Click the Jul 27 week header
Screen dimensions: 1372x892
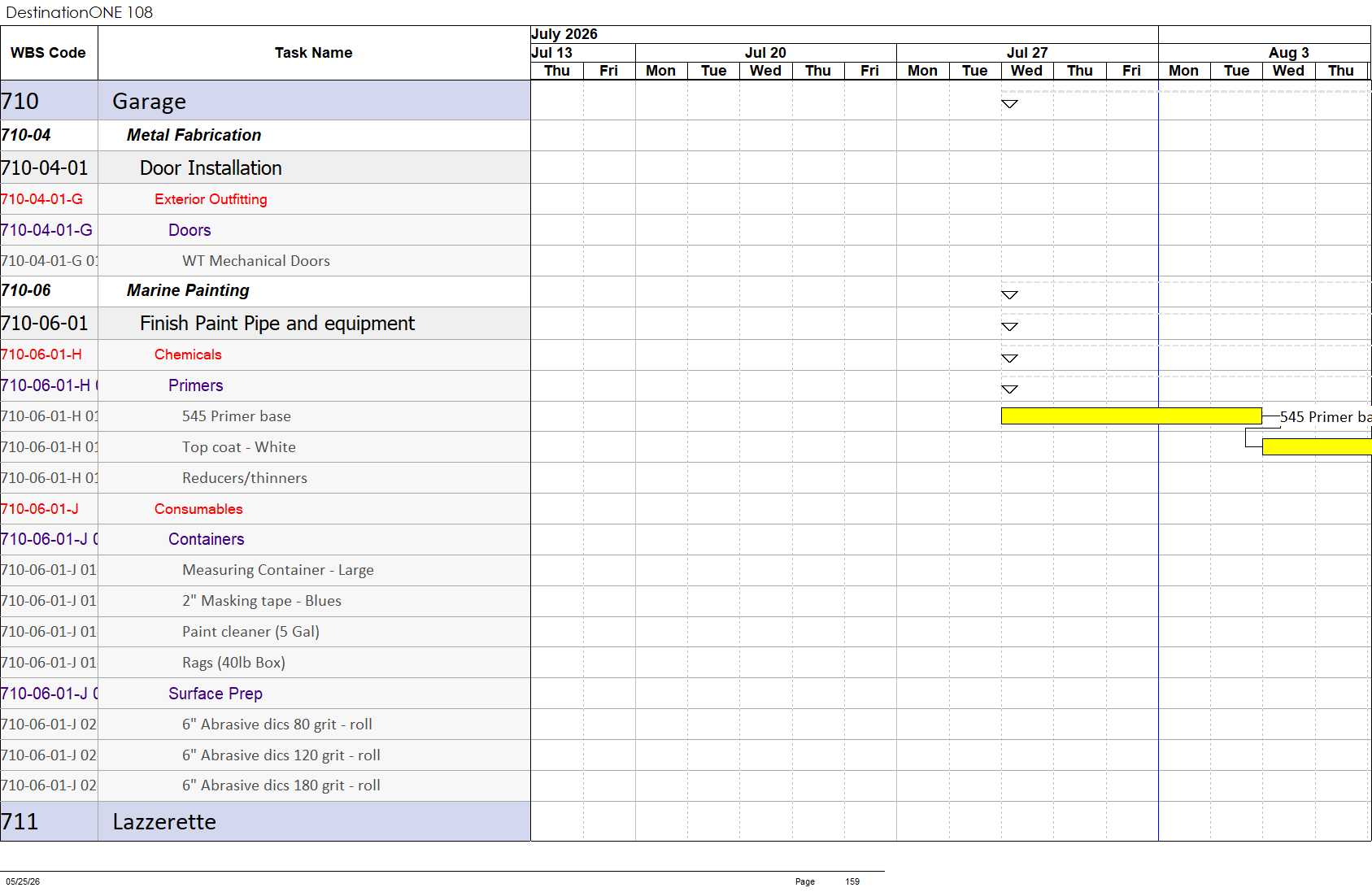1027,53
